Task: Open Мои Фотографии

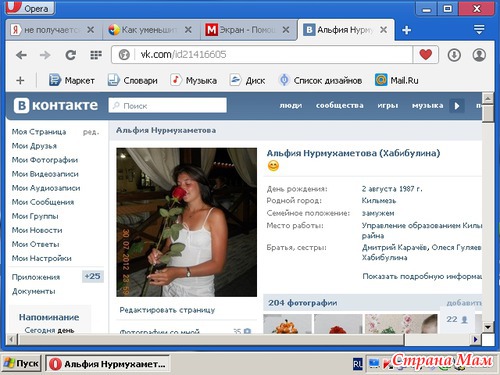Action: pos(45,160)
